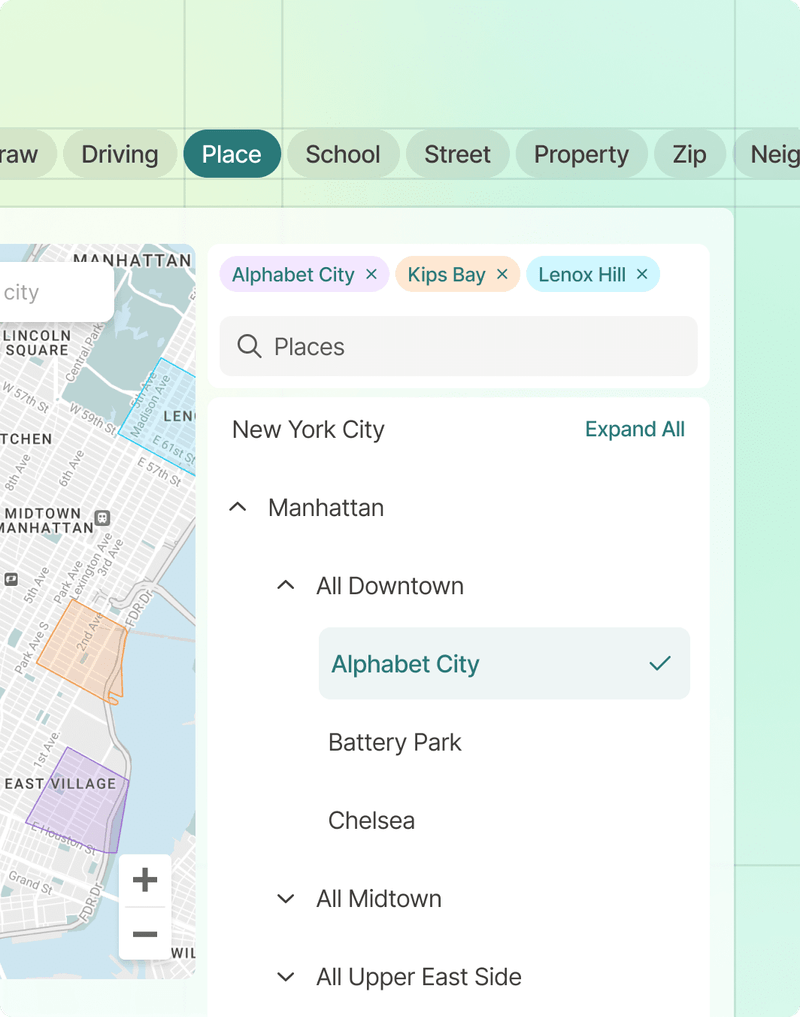
Task: Remove the Alphabet City tag
Action: pos(371,274)
